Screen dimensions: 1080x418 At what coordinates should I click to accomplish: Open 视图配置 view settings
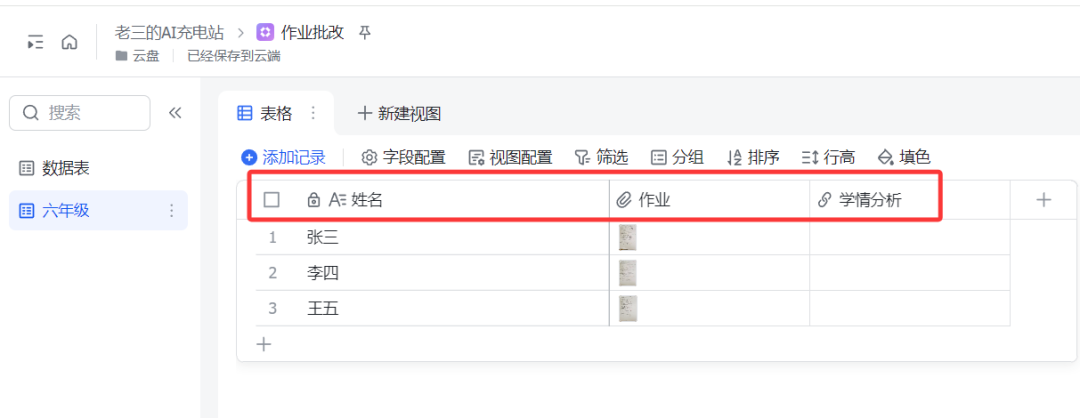tap(510, 157)
